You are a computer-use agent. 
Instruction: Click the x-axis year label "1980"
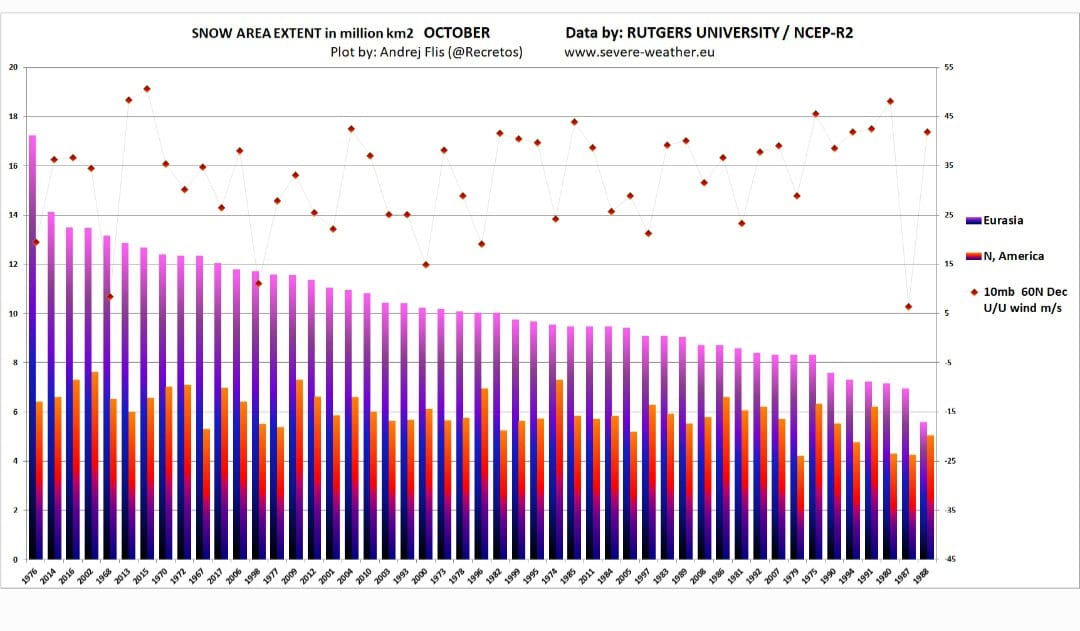coord(884,576)
